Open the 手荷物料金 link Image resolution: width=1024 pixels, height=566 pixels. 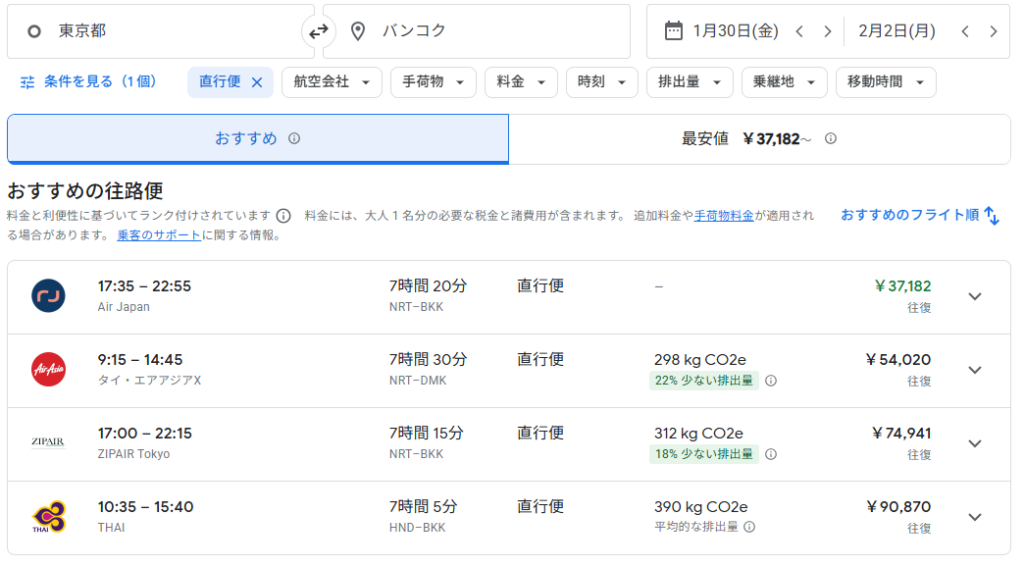pyautogui.click(x=724, y=215)
